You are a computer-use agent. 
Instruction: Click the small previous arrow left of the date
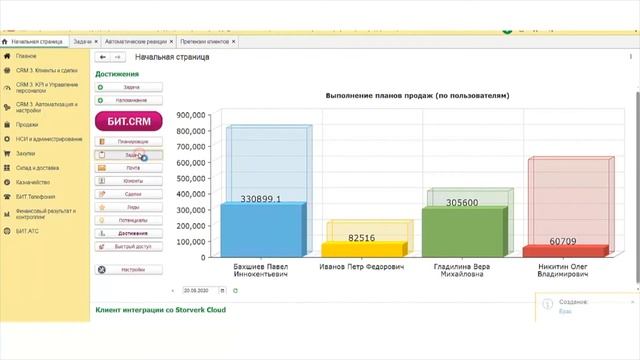click(x=173, y=291)
